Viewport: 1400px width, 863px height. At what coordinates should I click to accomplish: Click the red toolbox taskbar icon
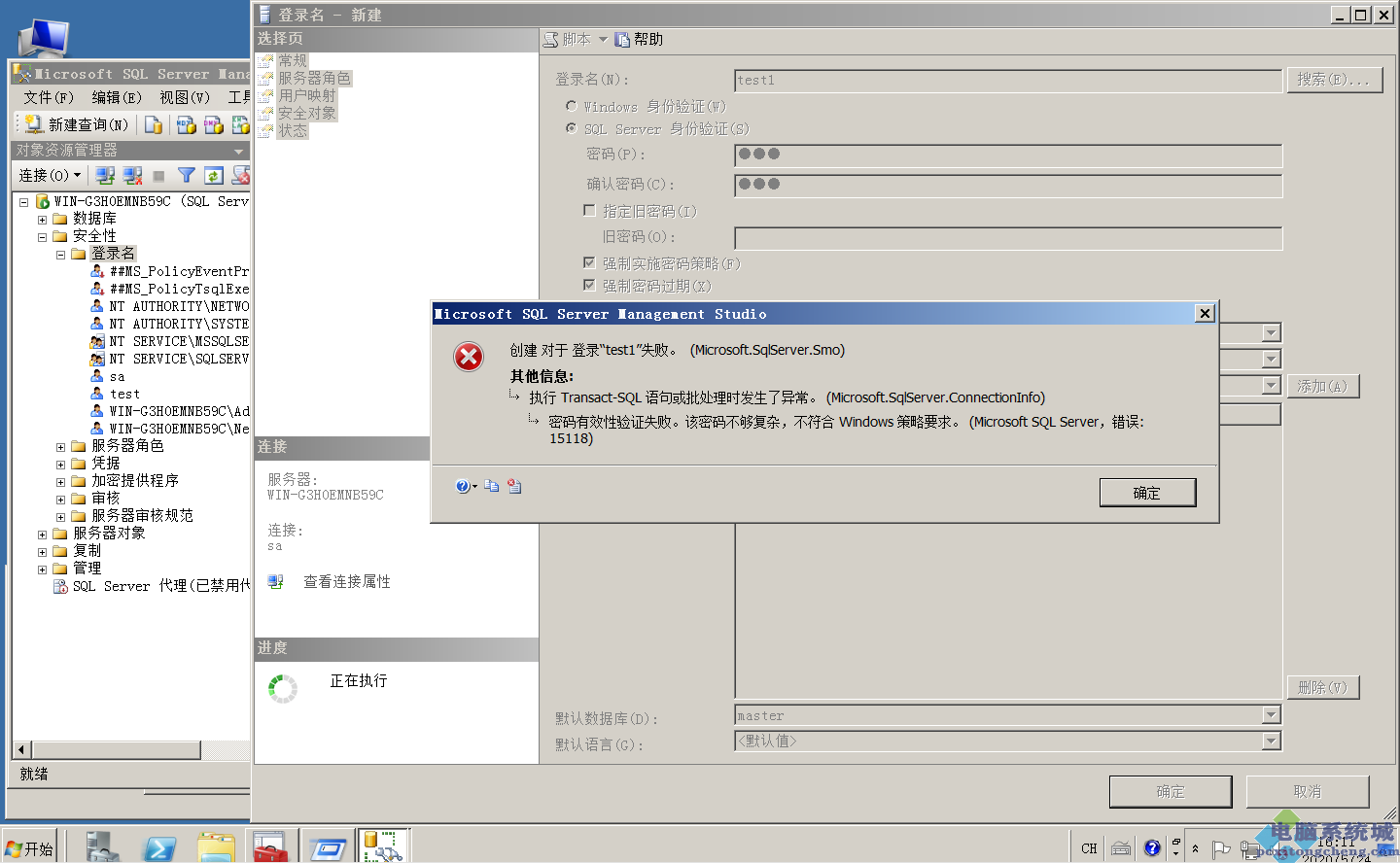click(x=270, y=847)
